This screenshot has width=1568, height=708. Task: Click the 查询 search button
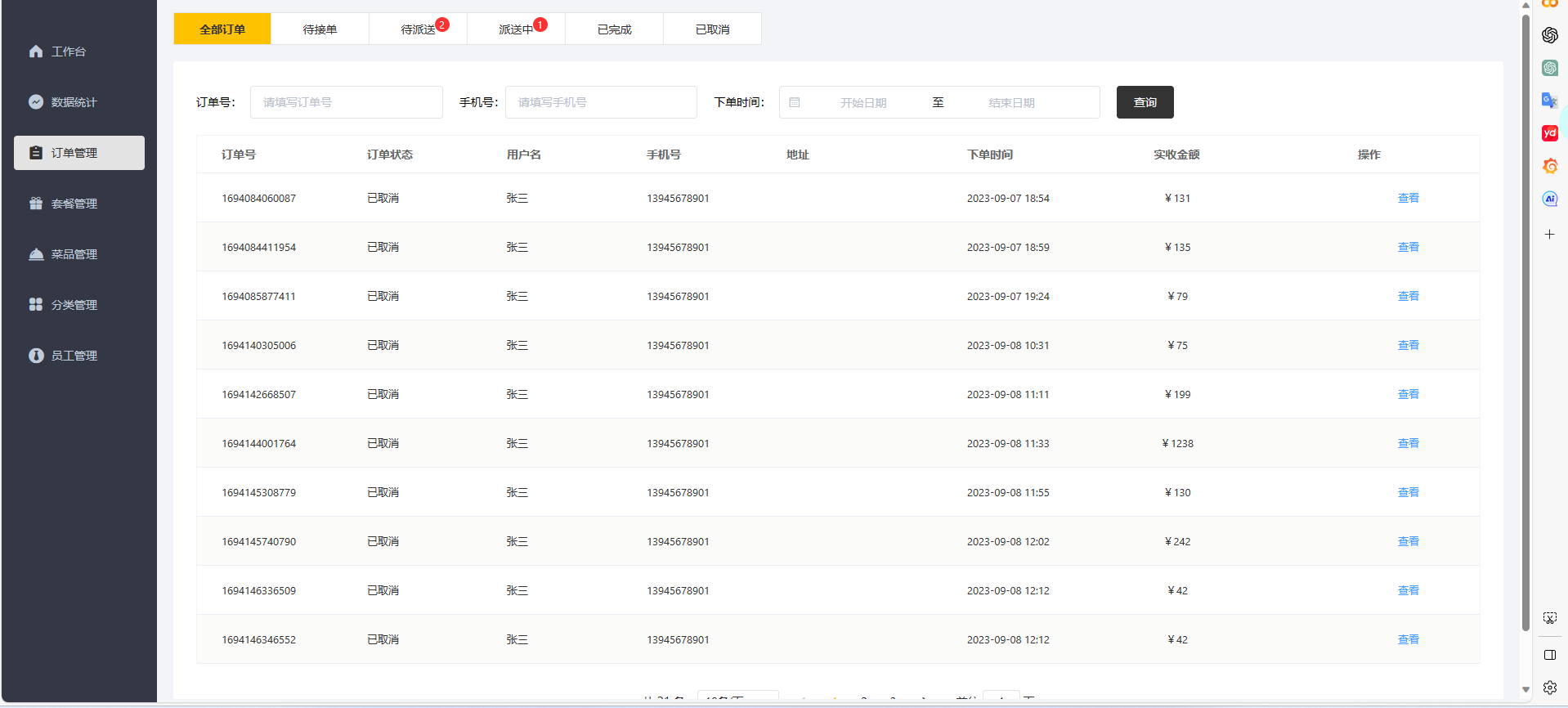1145,102
